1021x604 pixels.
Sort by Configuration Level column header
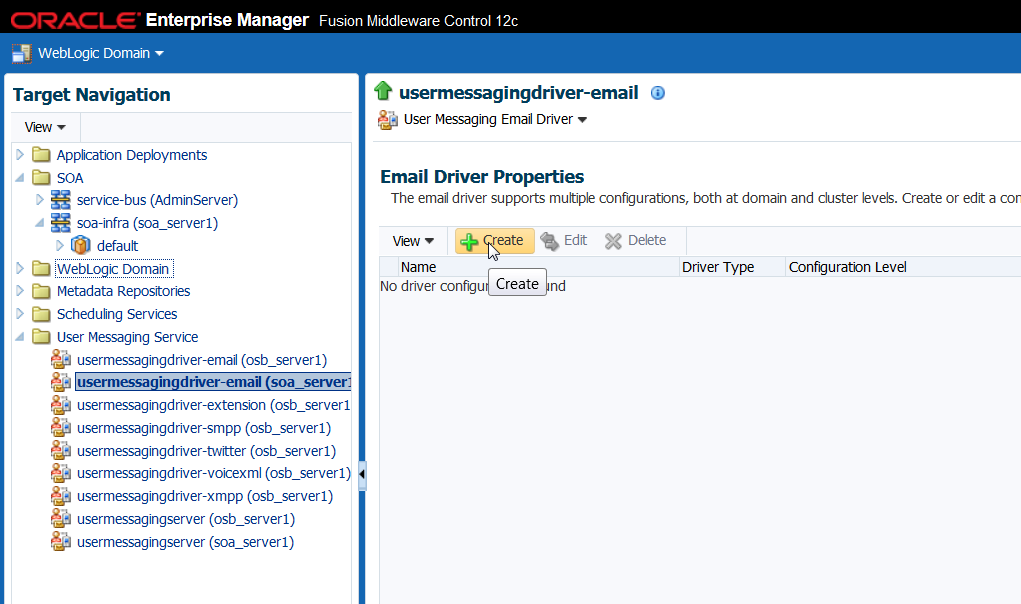point(903,267)
